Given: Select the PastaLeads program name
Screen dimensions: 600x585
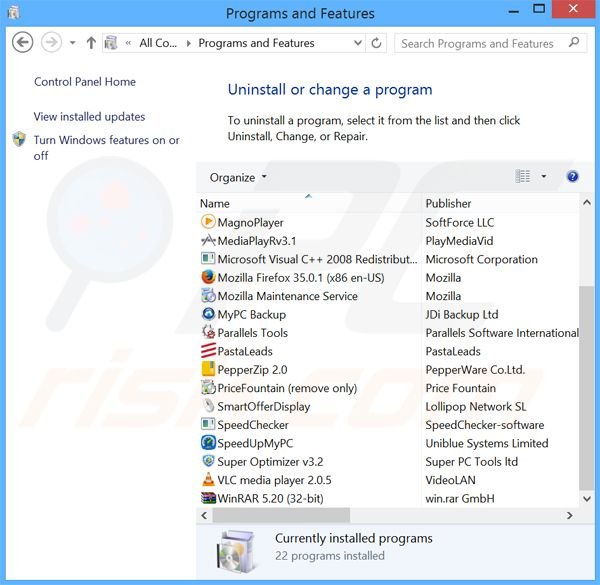Looking at the screenshot, I should (245, 351).
